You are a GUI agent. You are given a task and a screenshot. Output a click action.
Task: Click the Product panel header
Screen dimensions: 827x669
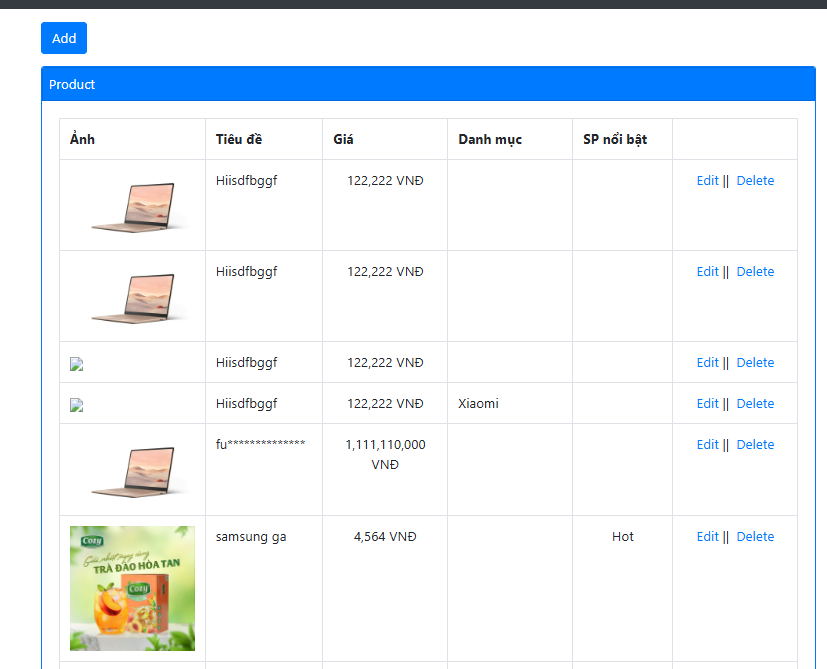click(x=428, y=85)
